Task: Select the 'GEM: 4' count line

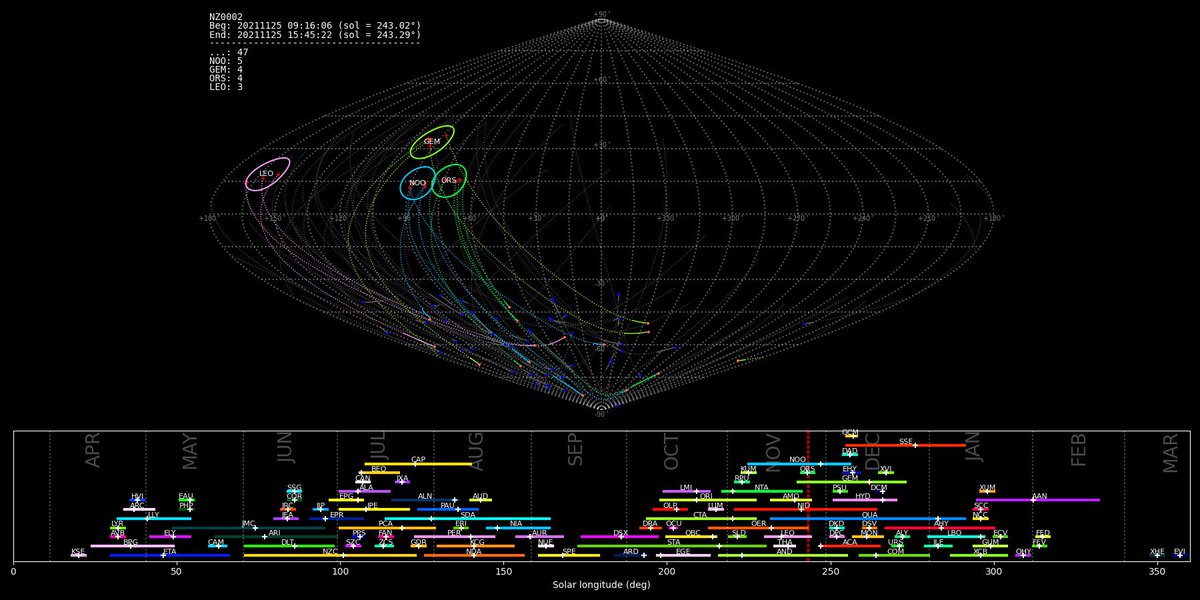Action: (x=226, y=70)
